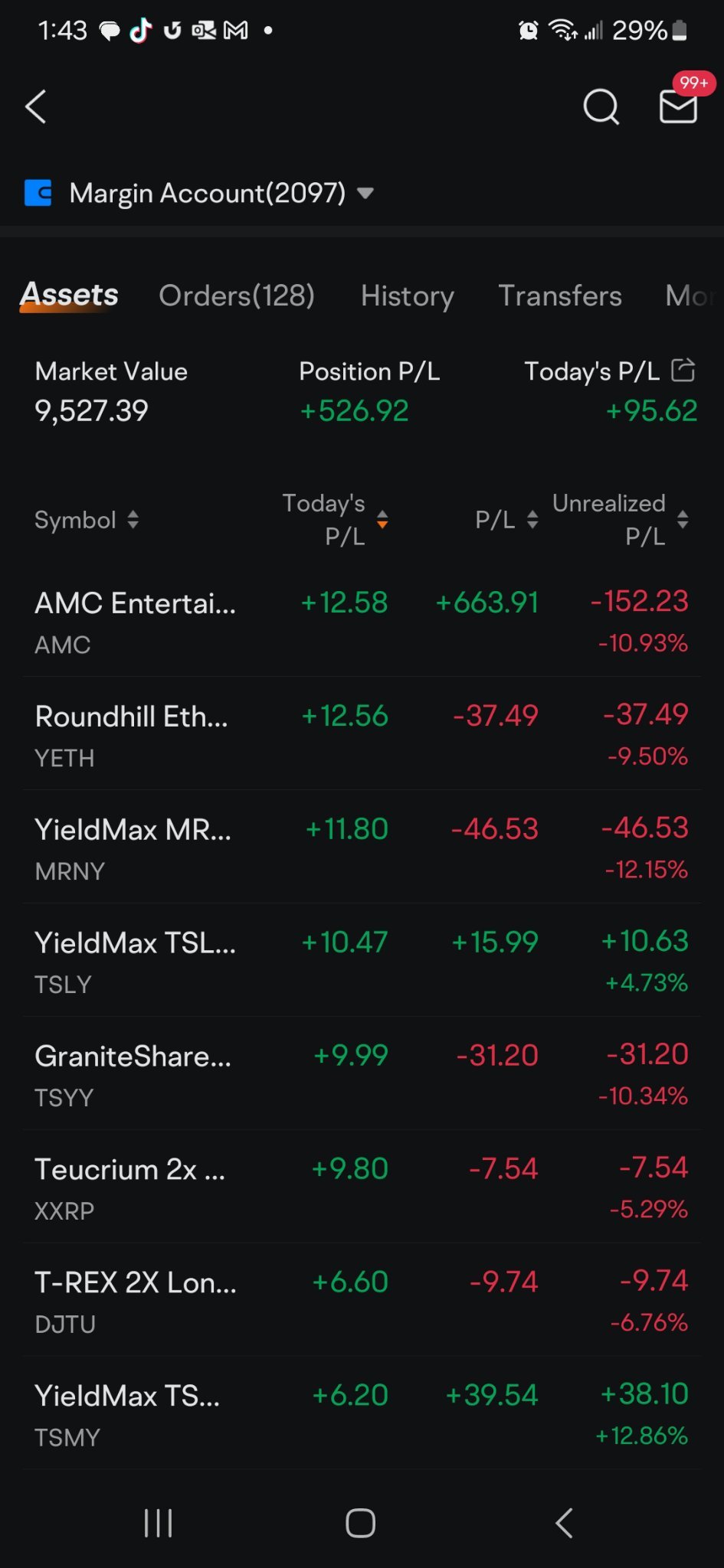Screen dimensions: 724x1568
Task: Toggle sort on Today's P/L column
Action: (335, 520)
